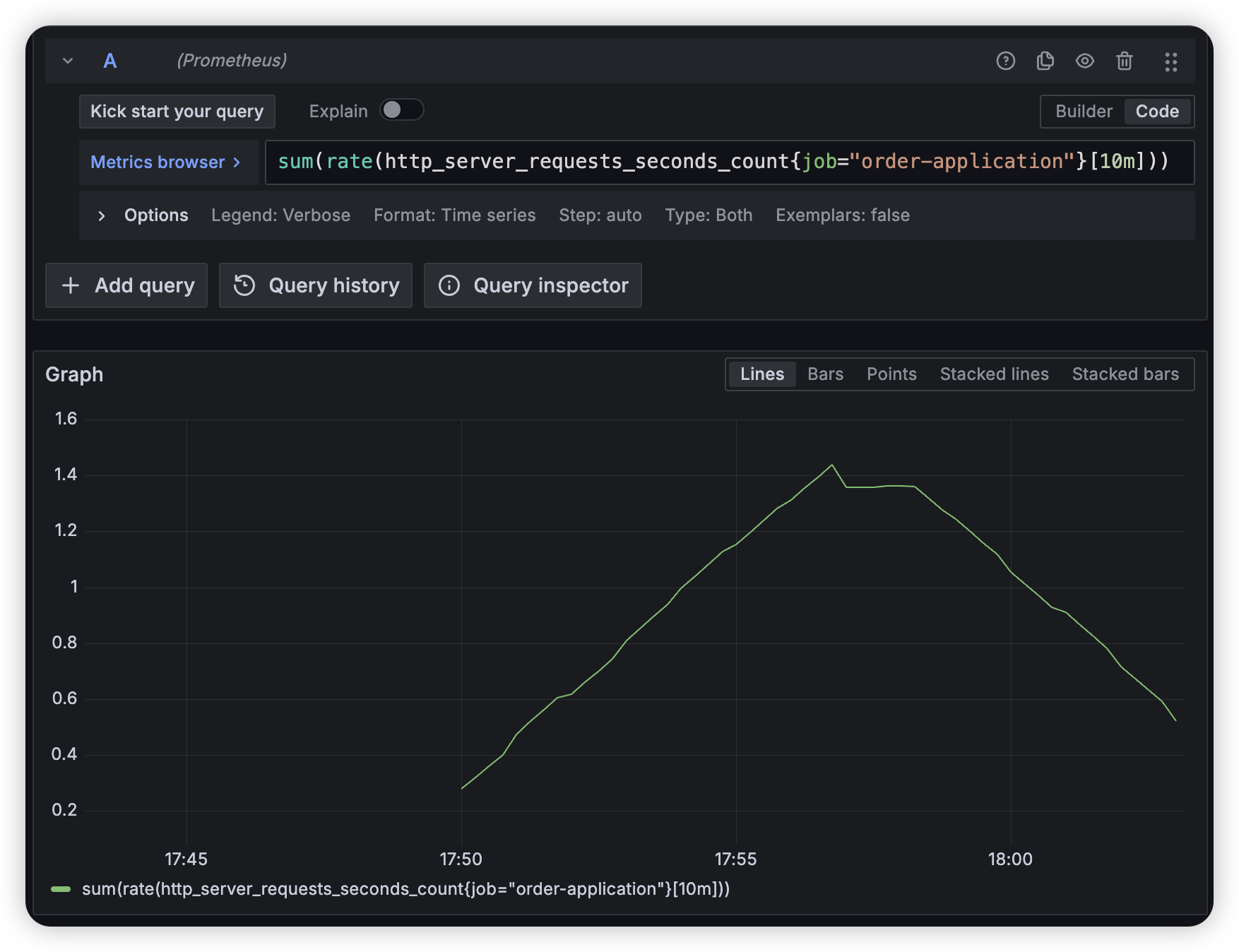Hide query A using the eye icon
Viewport: 1239px width, 952px height.
pyautogui.click(x=1085, y=61)
